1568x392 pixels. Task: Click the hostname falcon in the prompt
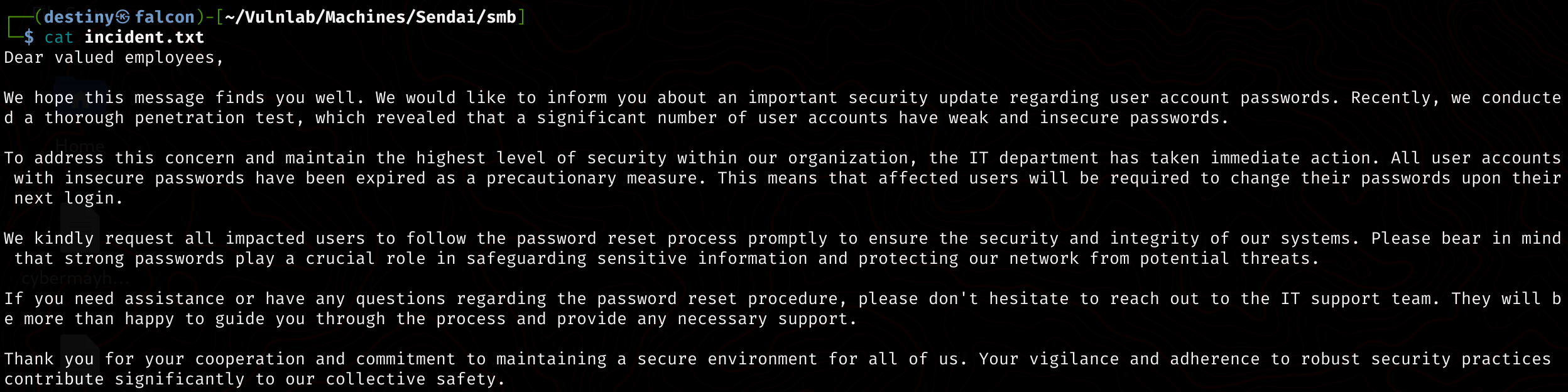pyautogui.click(x=165, y=17)
